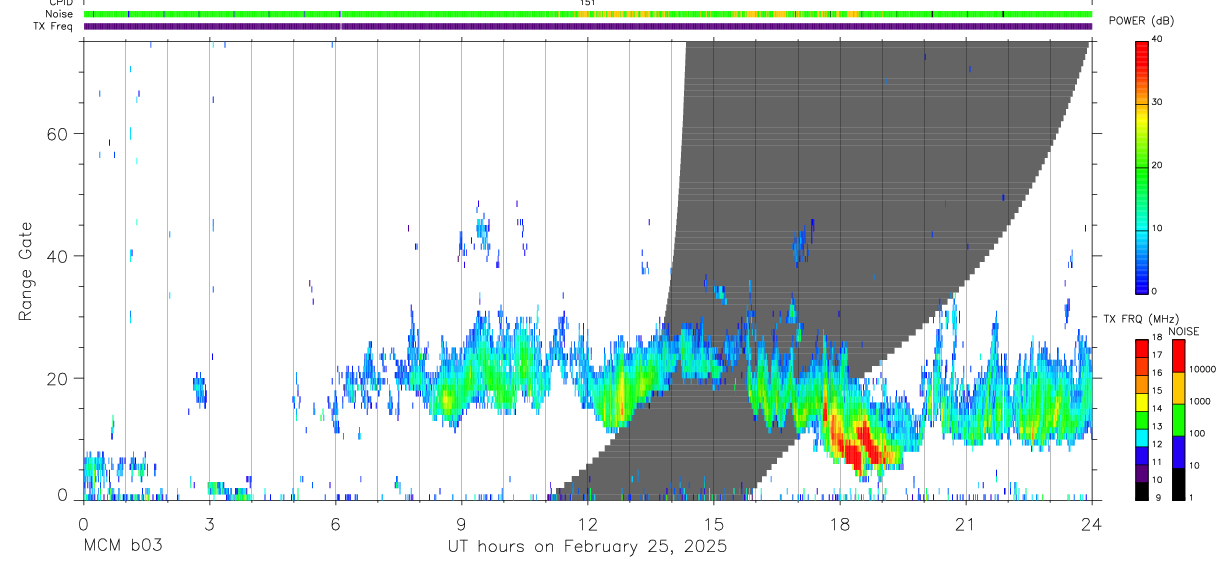1228x567 pixels.
Task: Click the red segment of POWER color bar
Action: pyautogui.click(x=1141, y=60)
